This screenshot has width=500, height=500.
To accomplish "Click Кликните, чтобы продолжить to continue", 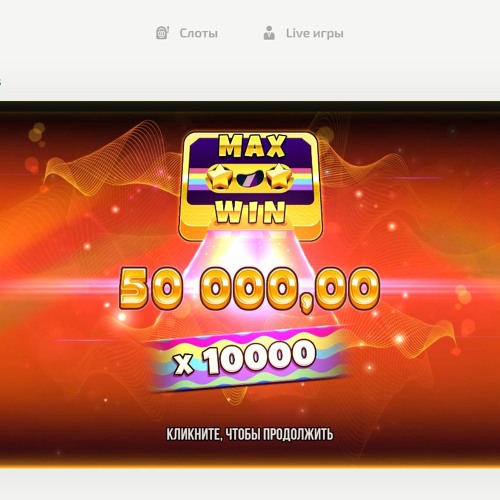I will tap(250, 434).
